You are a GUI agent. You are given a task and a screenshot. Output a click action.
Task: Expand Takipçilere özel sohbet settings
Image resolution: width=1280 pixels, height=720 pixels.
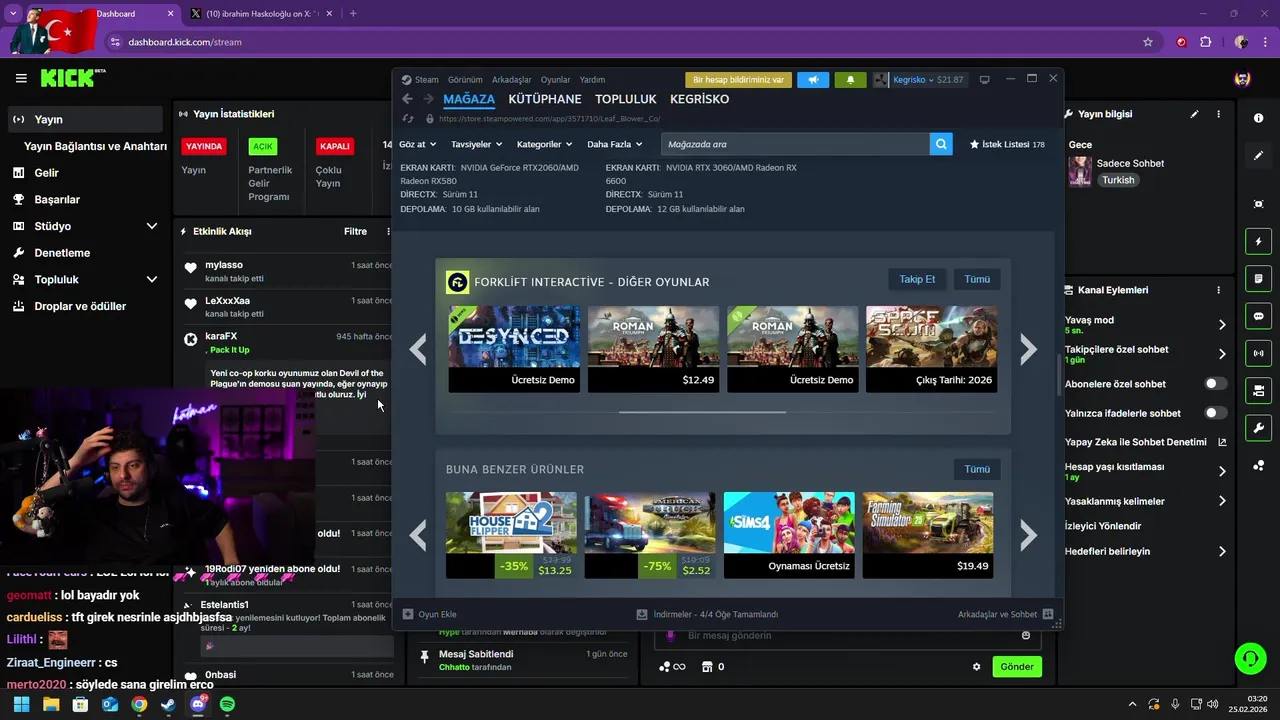click(1222, 354)
